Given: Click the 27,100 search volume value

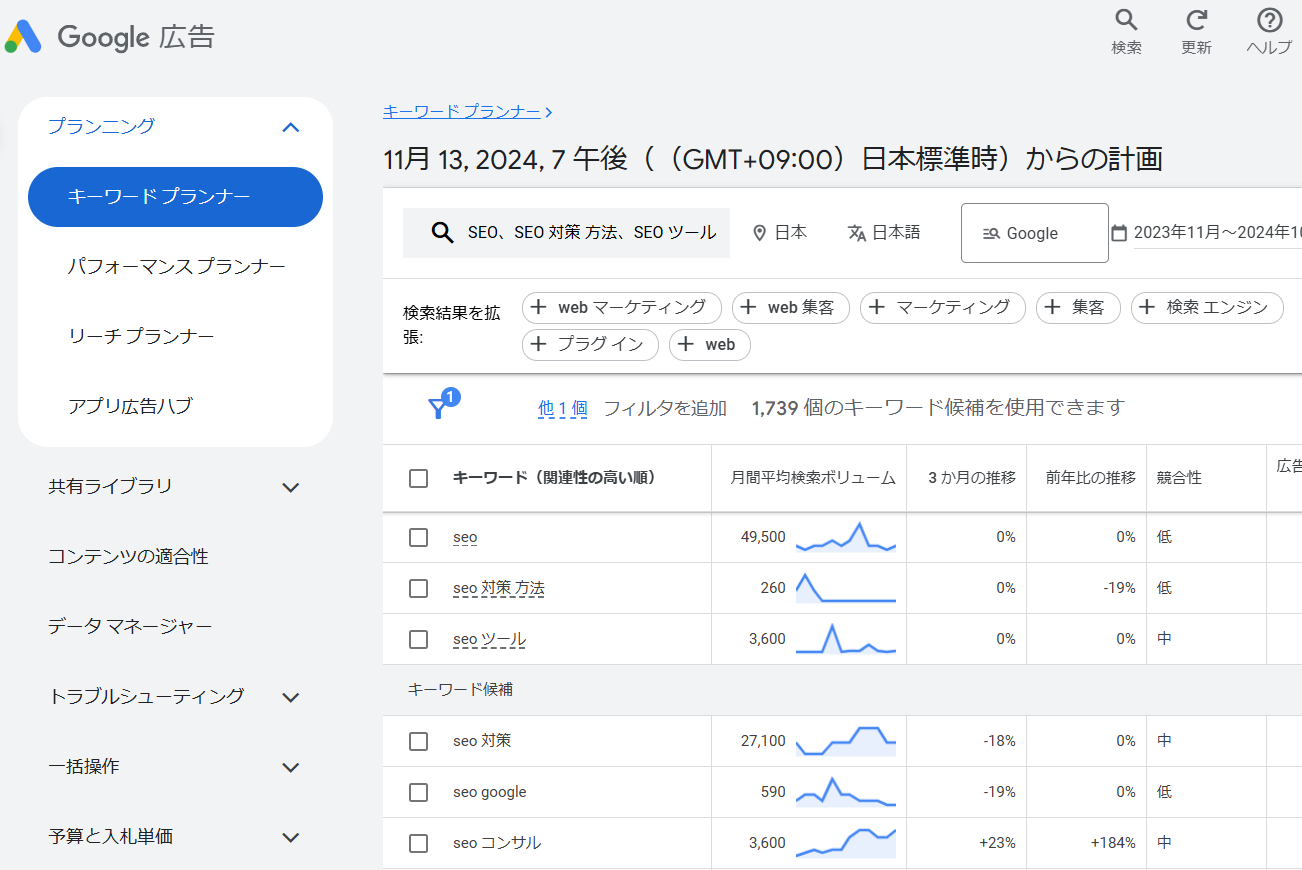Looking at the screenshot, I should pos(763,741).
